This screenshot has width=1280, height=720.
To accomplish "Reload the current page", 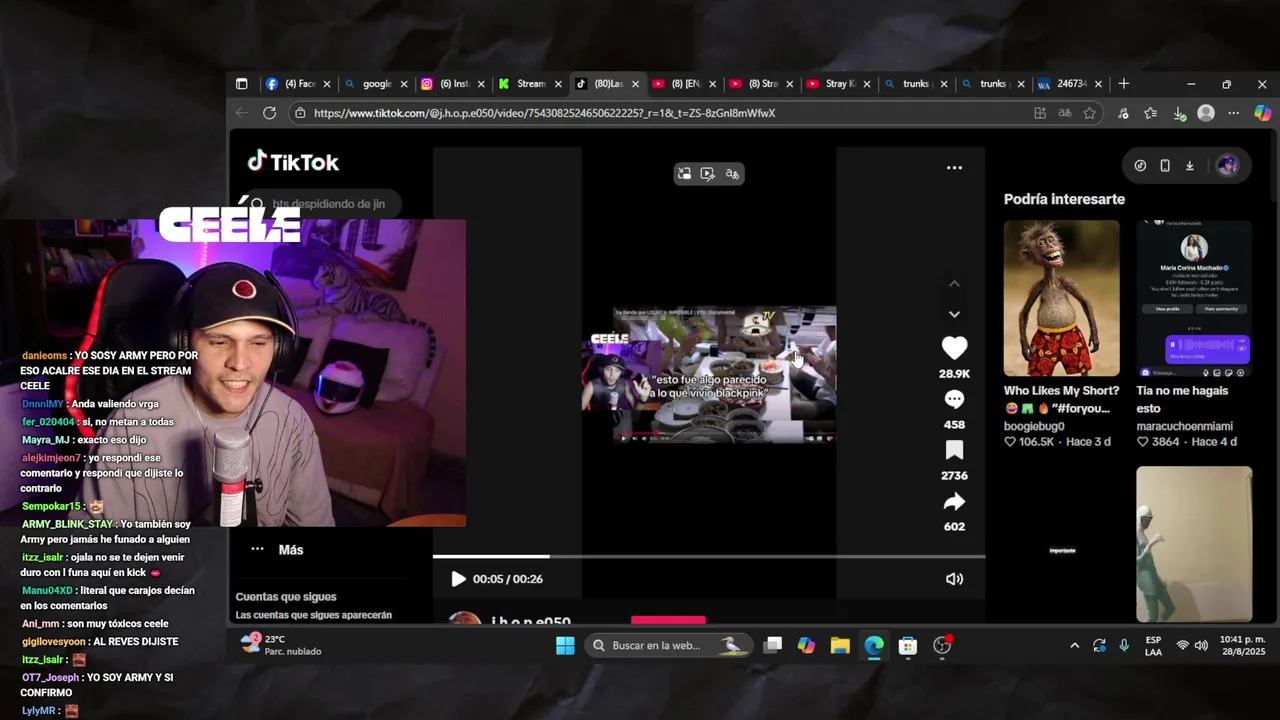I will pos(269,113).
